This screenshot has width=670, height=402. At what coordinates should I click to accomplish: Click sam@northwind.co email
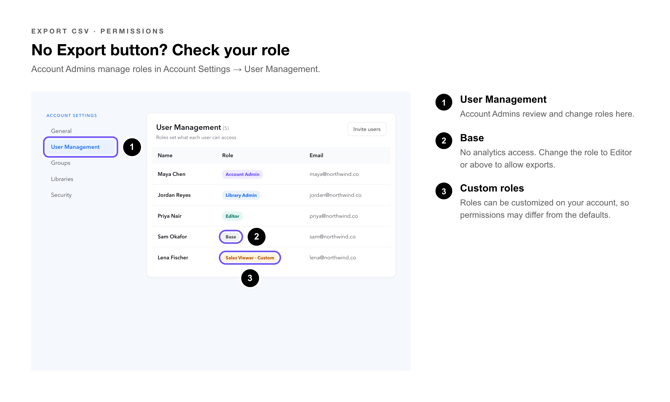[x=332, y=237]
